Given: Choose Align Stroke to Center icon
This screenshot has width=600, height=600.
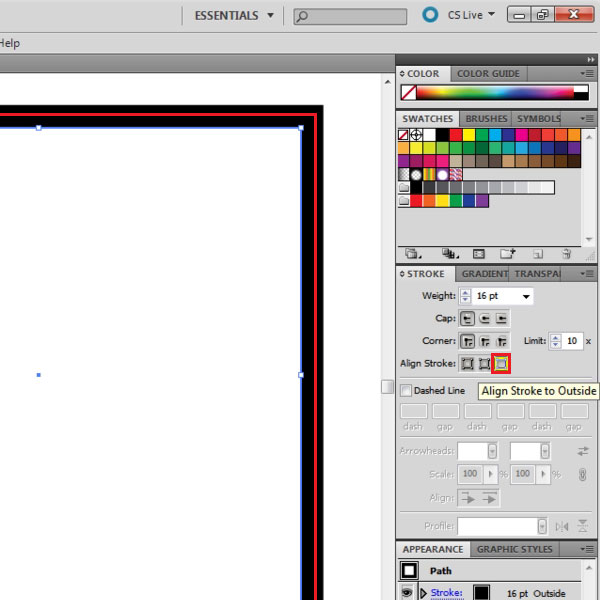Looking at the screenshot, I should pos(467,364).
